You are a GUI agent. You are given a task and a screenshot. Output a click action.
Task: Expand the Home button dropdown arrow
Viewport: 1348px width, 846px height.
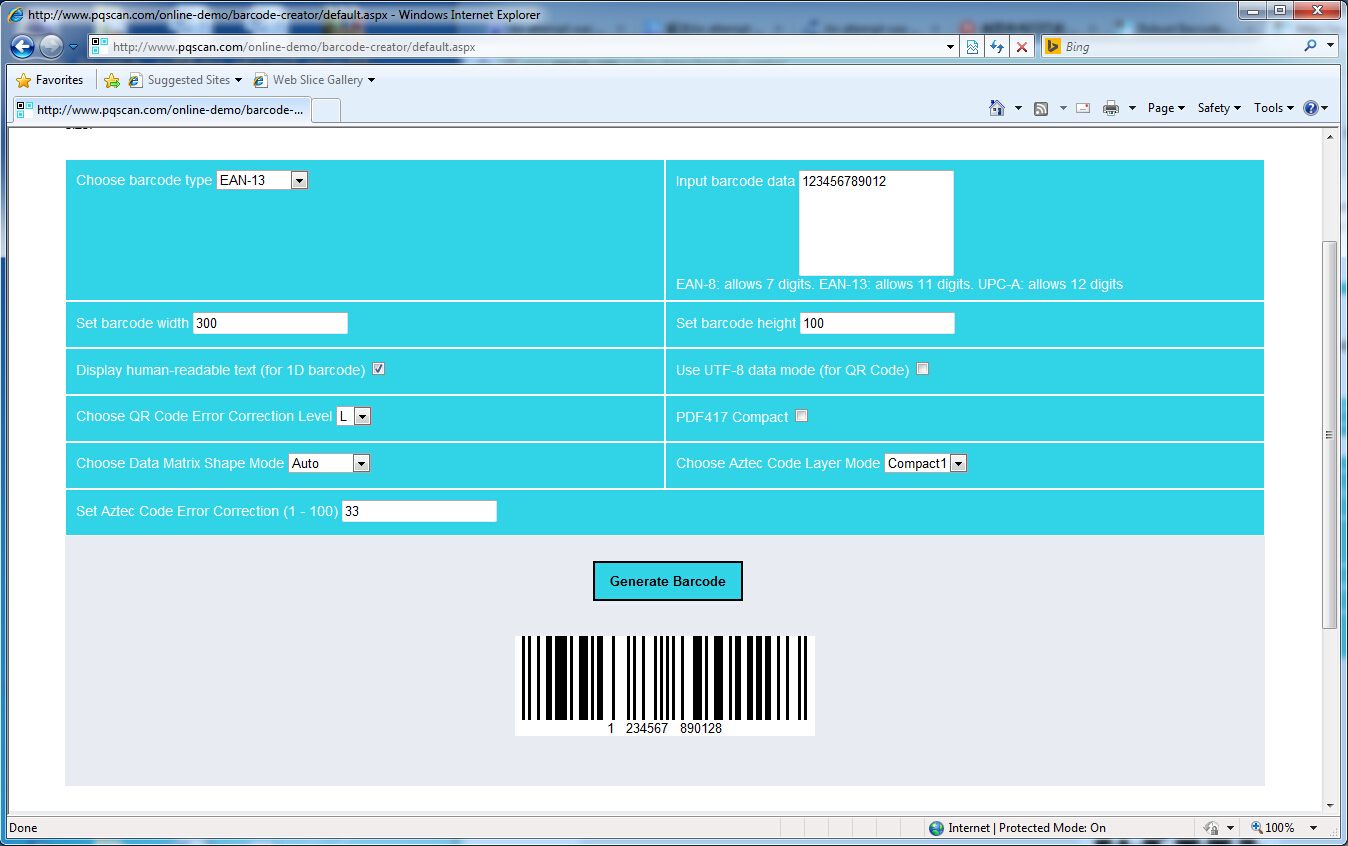(x=1018, y=108)
